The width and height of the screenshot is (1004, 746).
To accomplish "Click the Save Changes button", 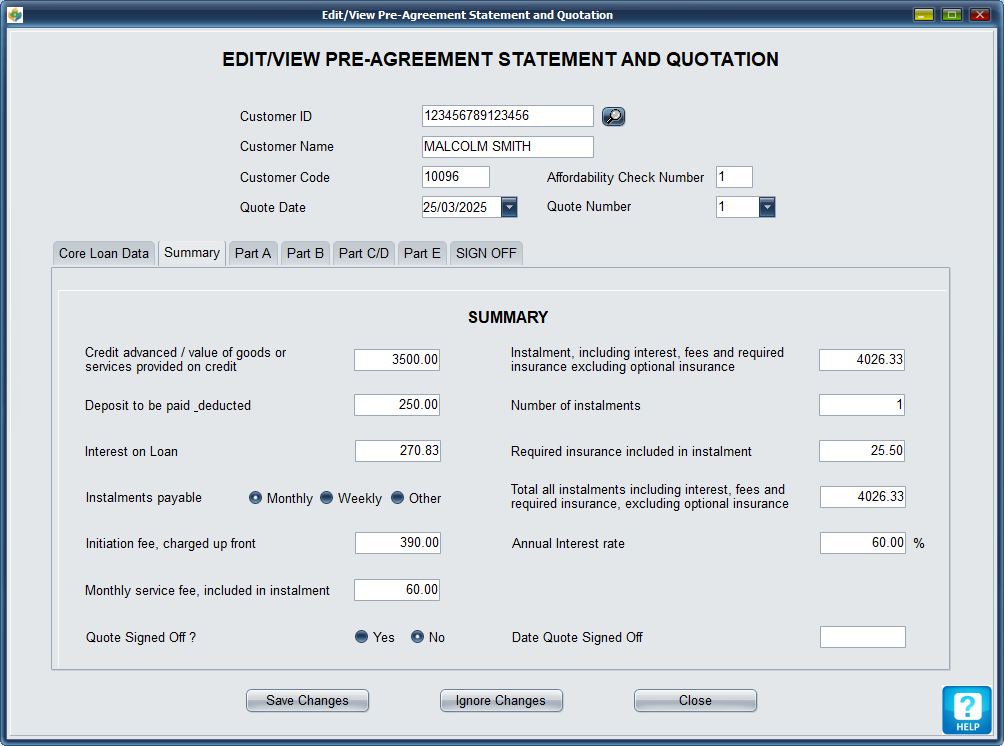I will 307,701.
